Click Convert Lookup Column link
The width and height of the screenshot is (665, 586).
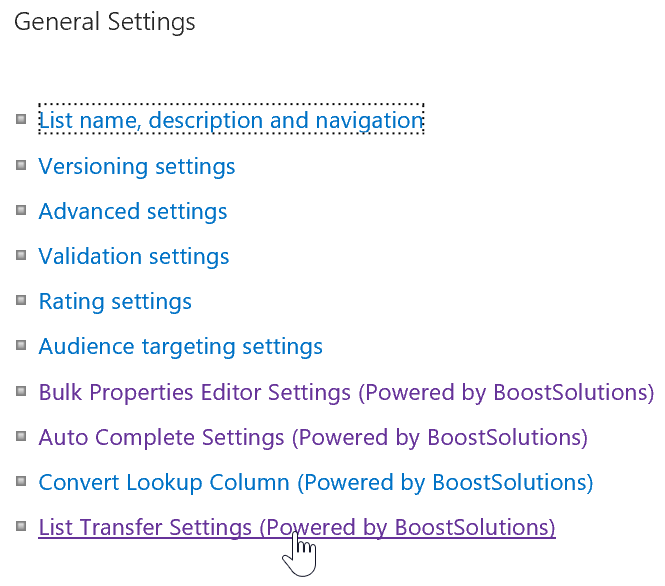tap(316, 483)
